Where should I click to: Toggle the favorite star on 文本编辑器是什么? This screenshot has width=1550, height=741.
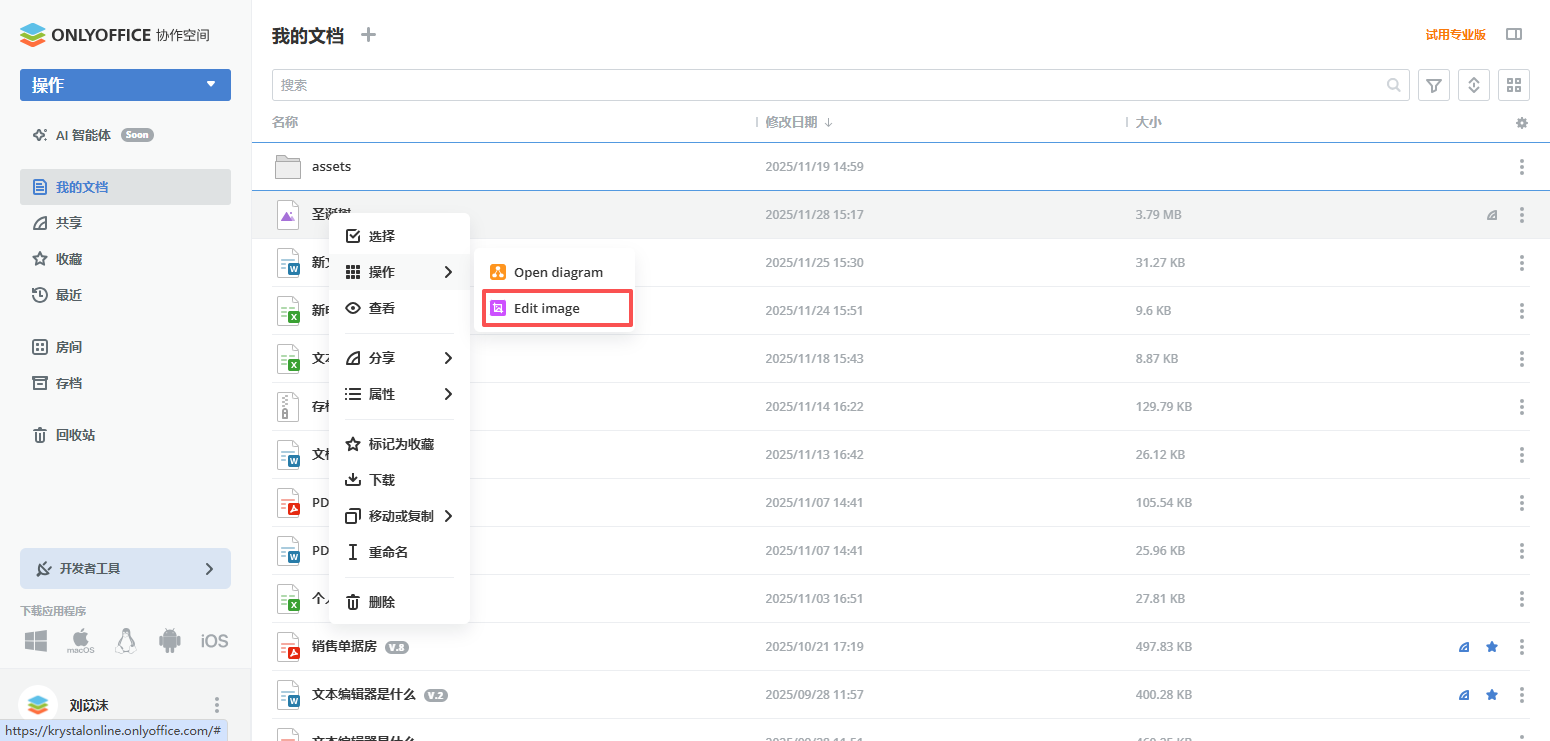pyautogui.click(x=1491, y=694)
